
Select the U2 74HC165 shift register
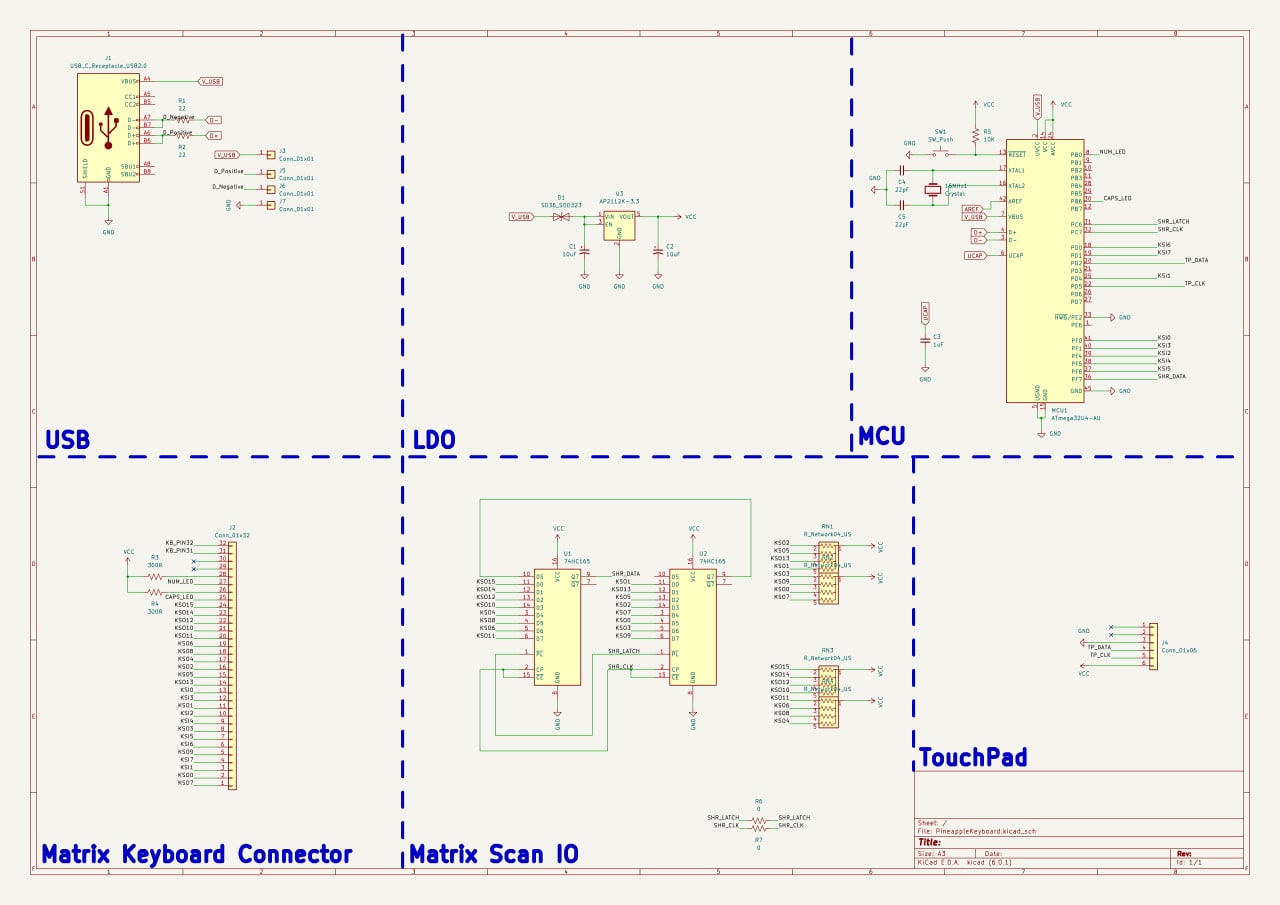click(692, 626)
